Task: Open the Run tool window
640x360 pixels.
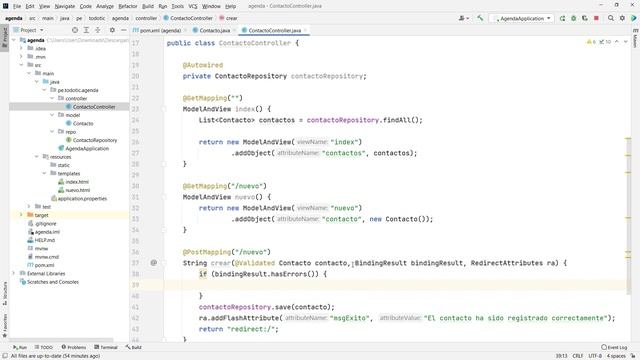Action: [x=20, y=347]
